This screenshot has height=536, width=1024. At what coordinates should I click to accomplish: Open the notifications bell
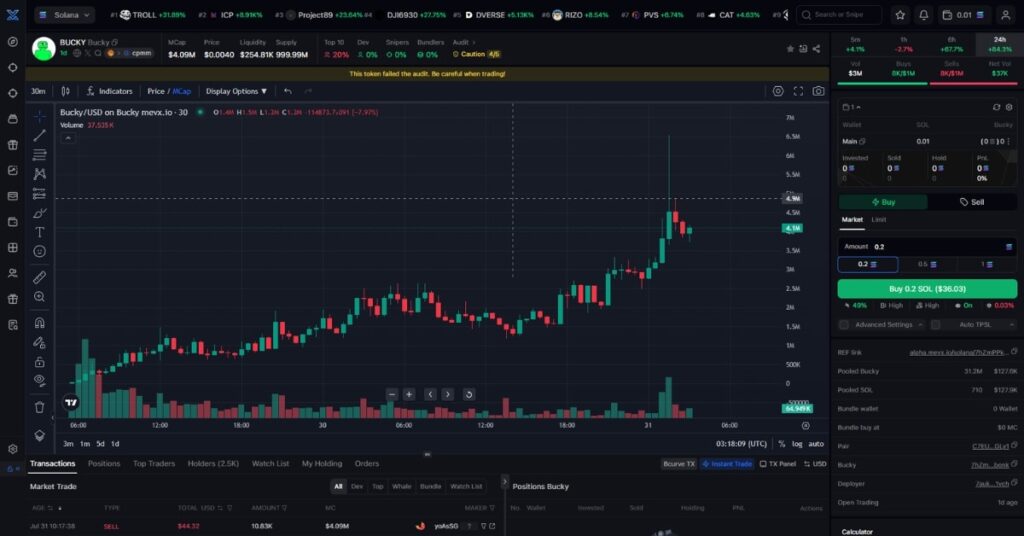coord(923,15)
